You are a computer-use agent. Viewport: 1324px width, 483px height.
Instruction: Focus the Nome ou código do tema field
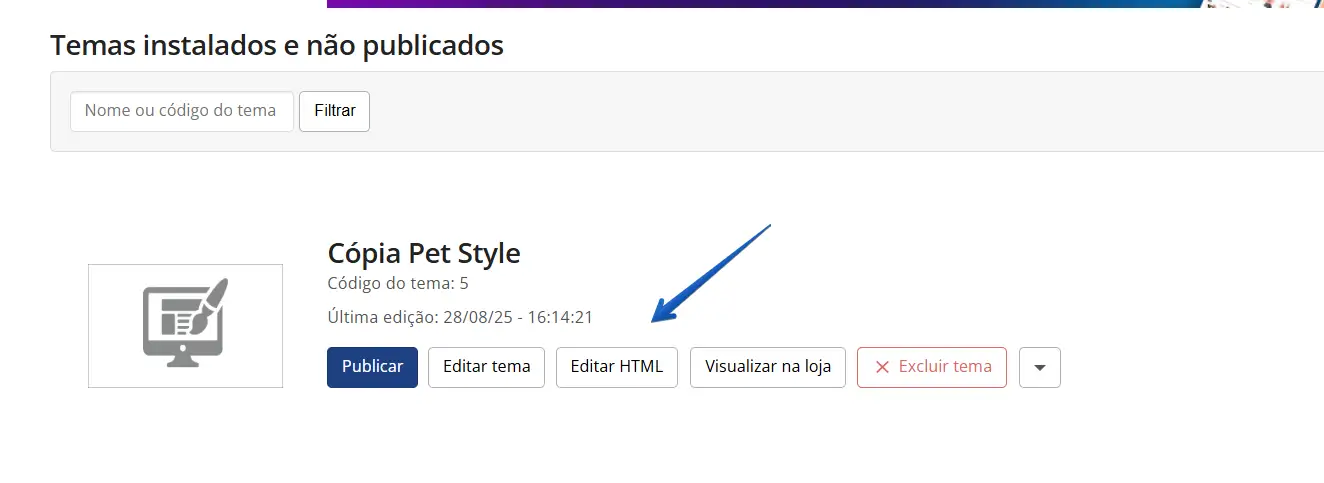(181, 111)
